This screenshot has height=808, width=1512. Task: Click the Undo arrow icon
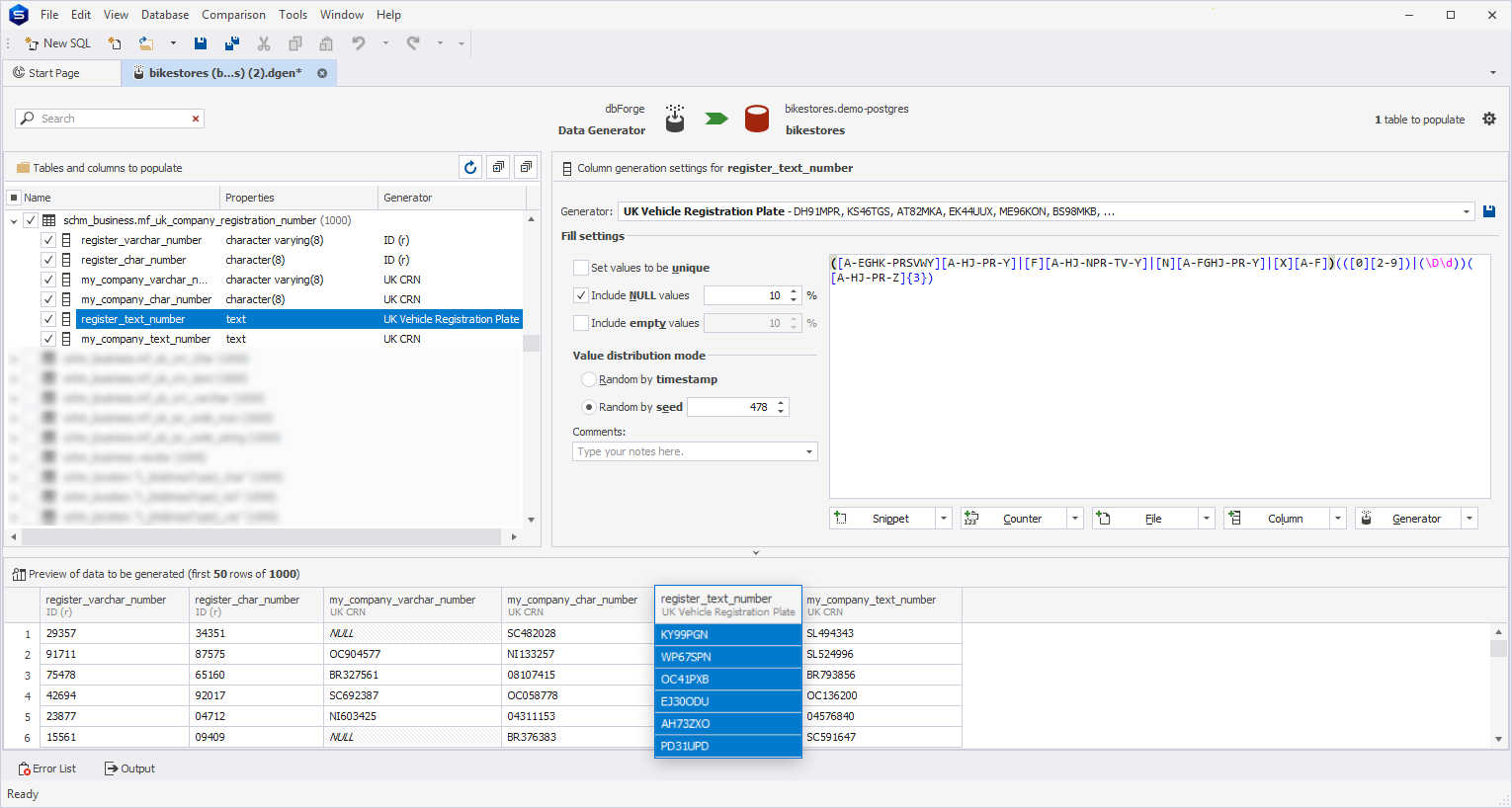click(359, 43)
